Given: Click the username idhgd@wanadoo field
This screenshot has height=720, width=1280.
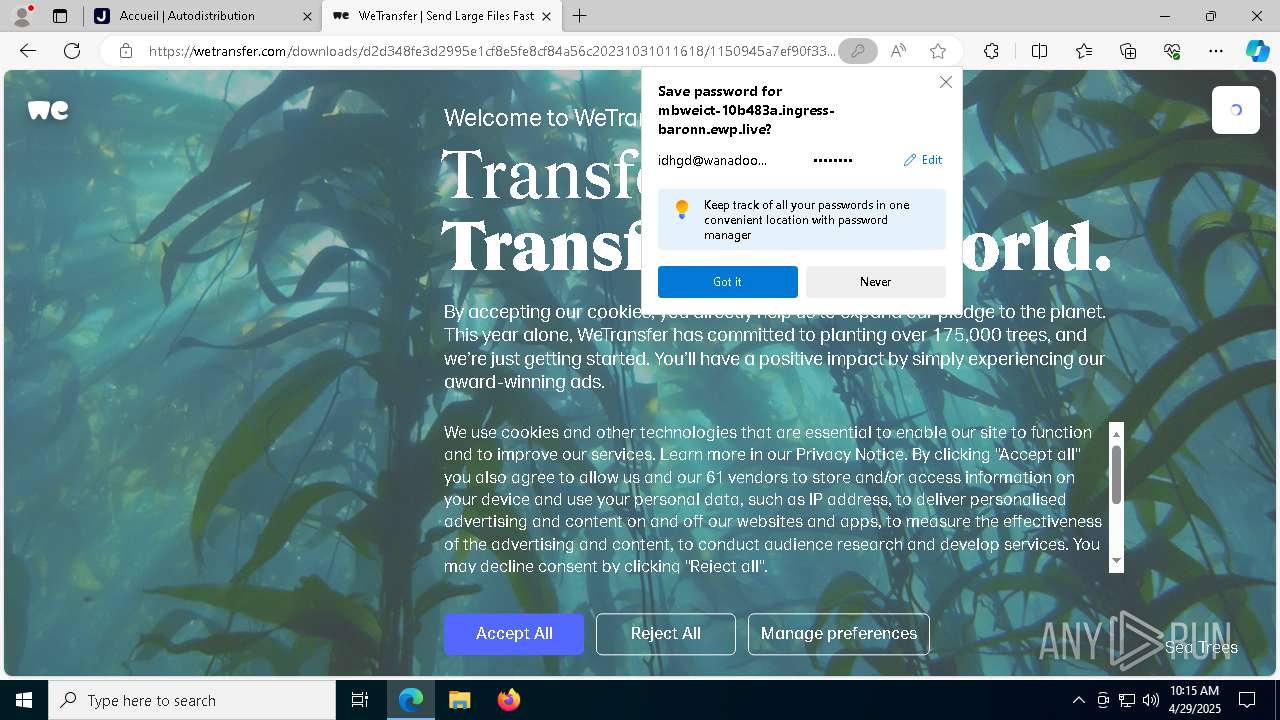Looking at the screenshot, I should (713, 160).
